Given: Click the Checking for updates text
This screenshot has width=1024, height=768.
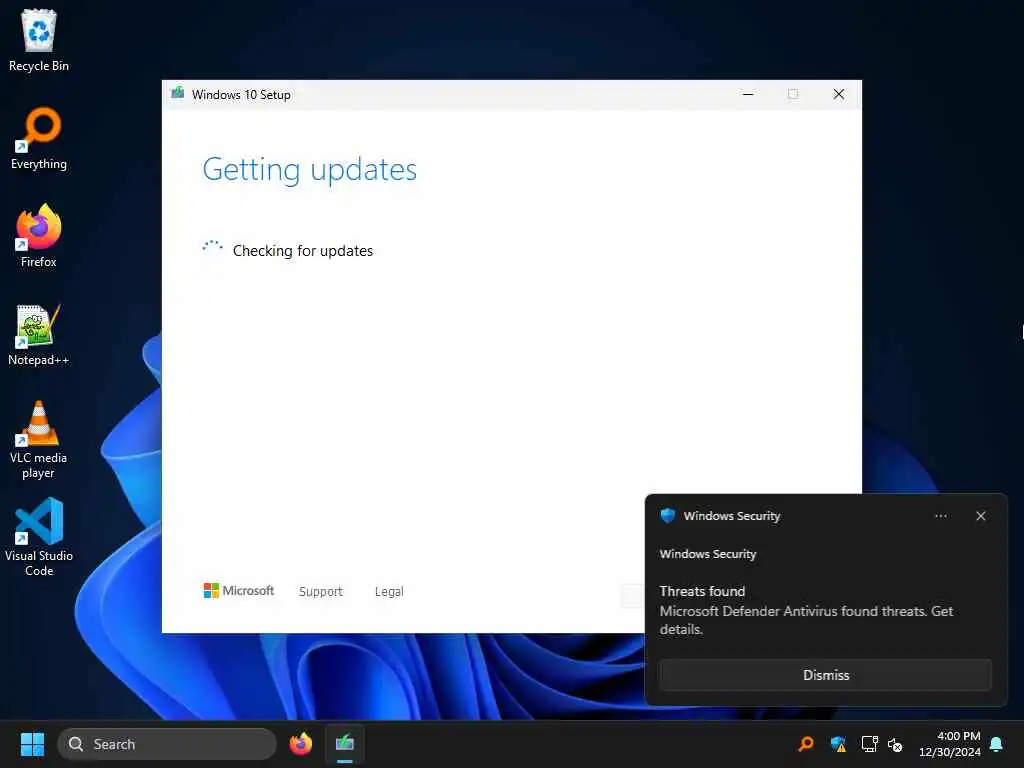Looking at the screenshot, I should (303, 251).
